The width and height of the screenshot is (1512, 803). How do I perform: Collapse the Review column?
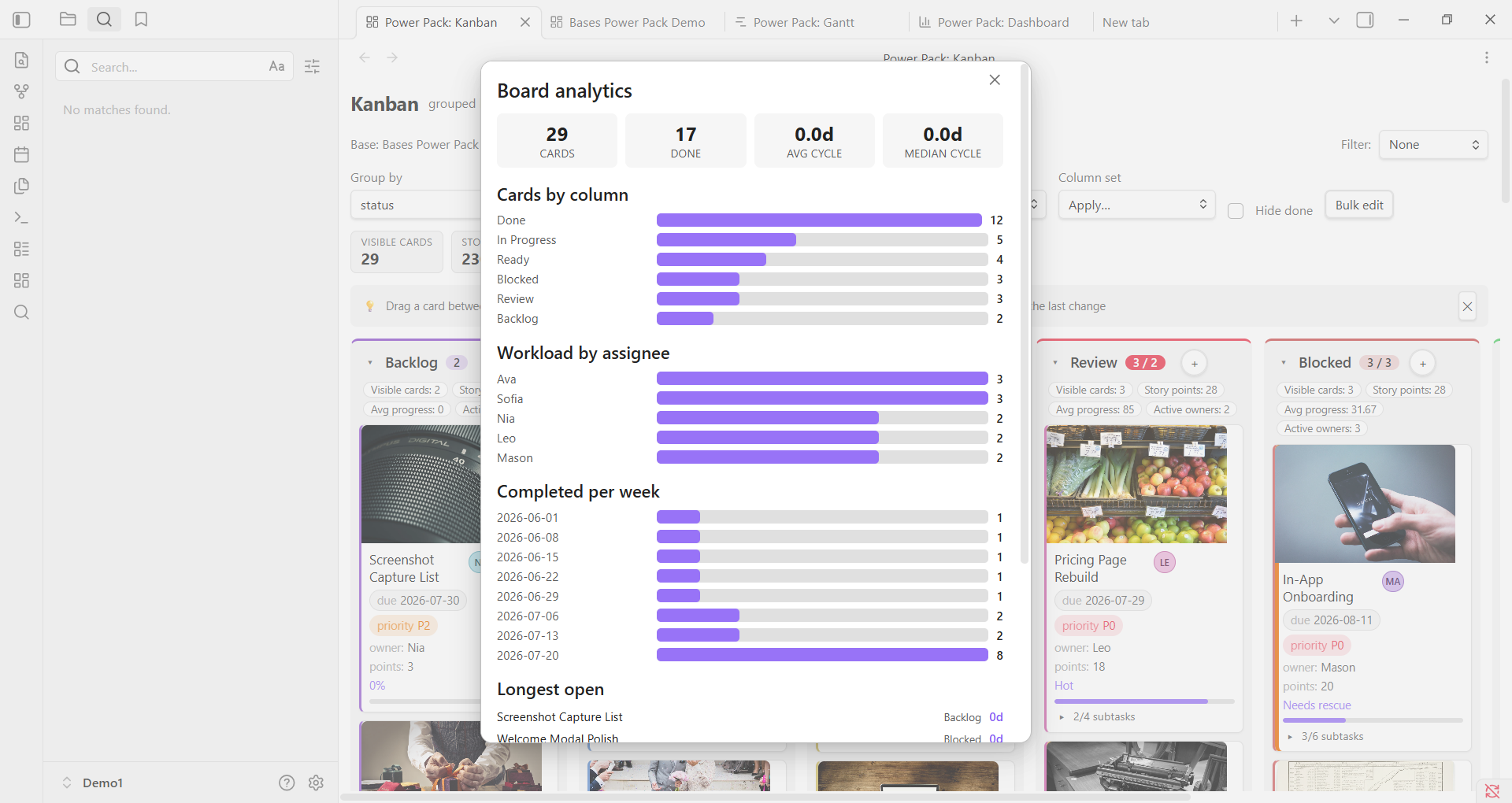[1055, 363]
